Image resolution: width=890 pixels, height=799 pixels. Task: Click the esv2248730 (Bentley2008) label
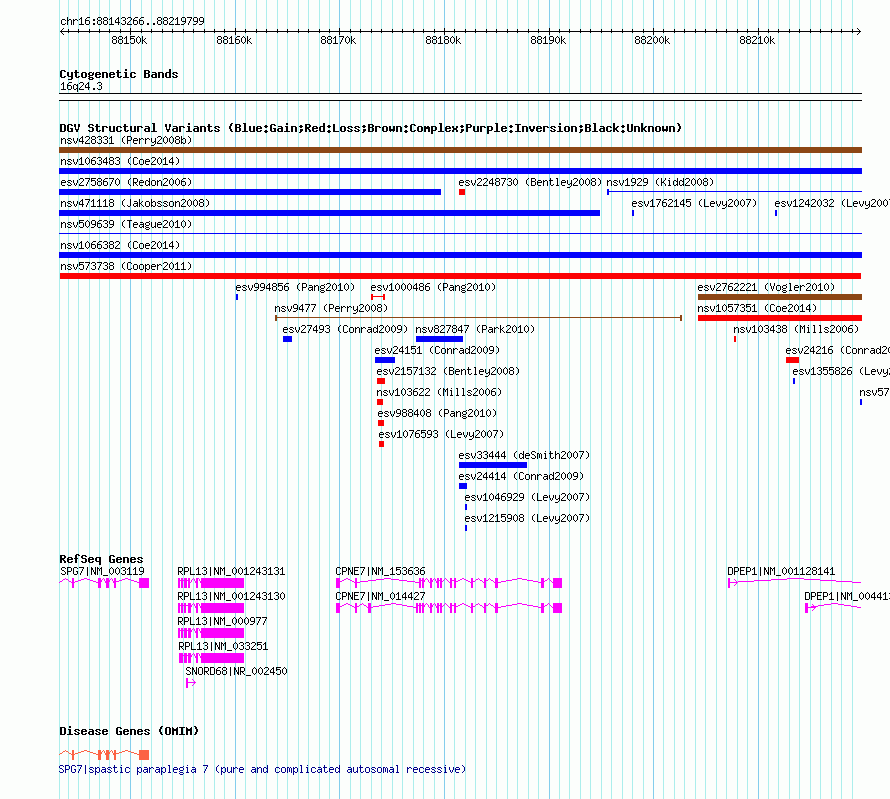530,182
